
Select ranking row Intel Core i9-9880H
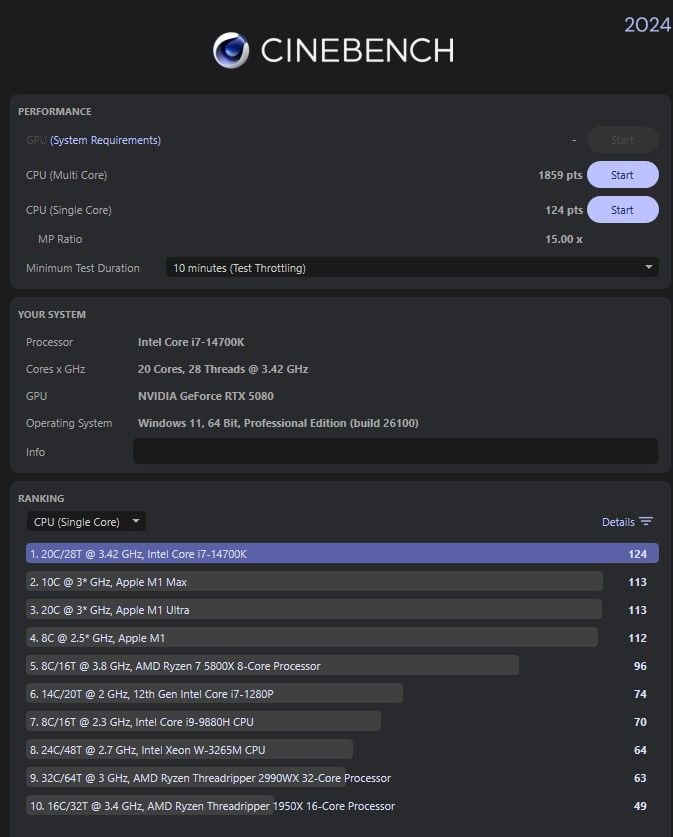(342, 722)
